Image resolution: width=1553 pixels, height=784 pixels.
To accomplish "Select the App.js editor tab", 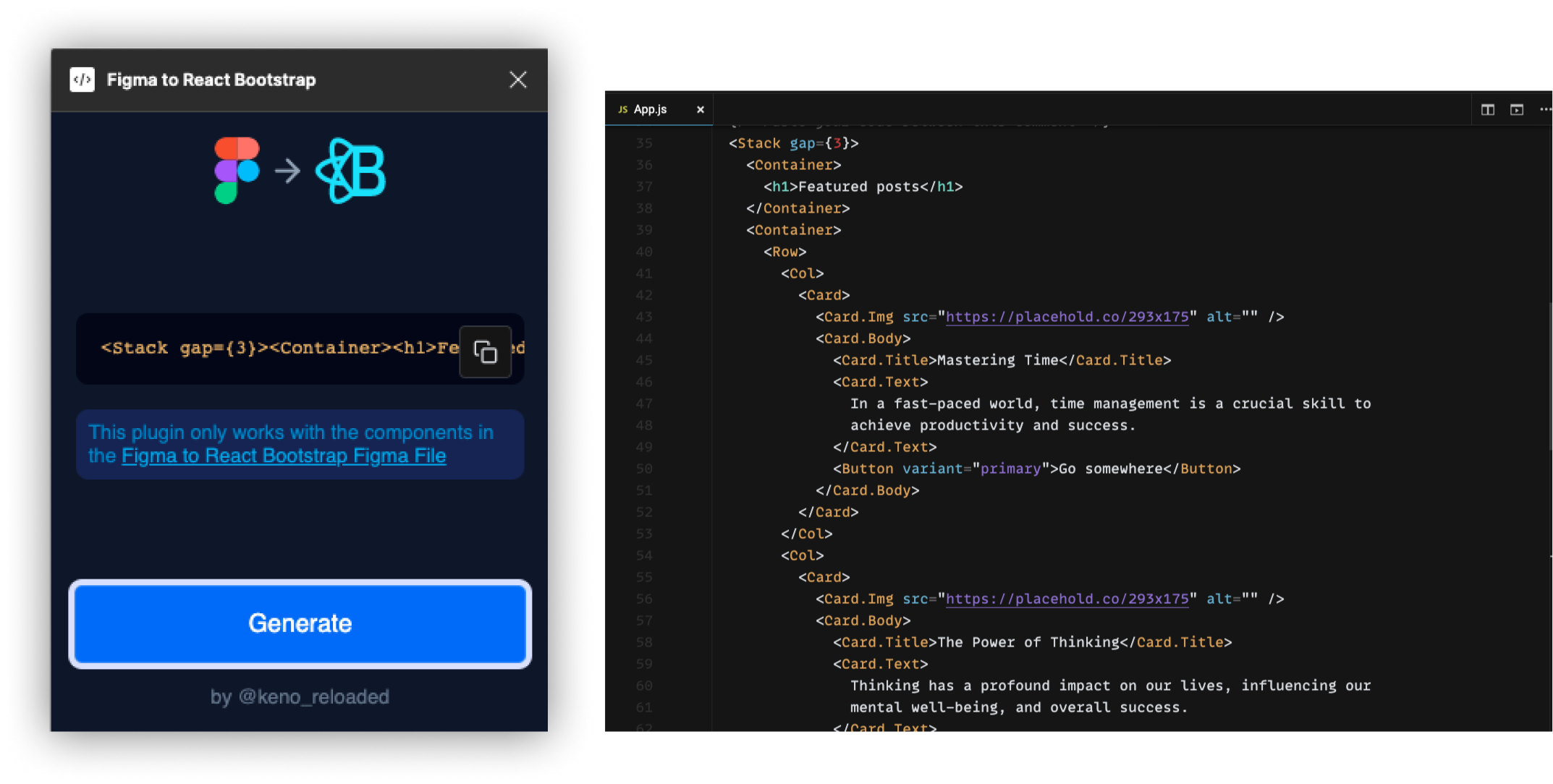I will coord(659,109).
